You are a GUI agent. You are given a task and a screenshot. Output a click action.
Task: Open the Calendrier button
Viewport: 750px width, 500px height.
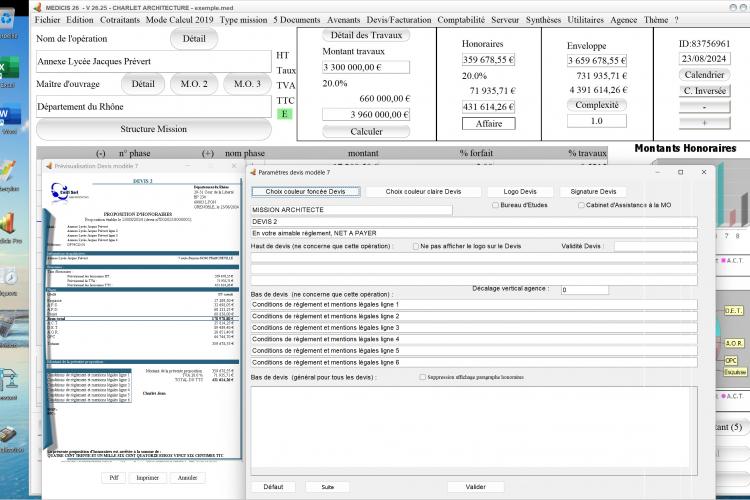[x=705, y=75]
